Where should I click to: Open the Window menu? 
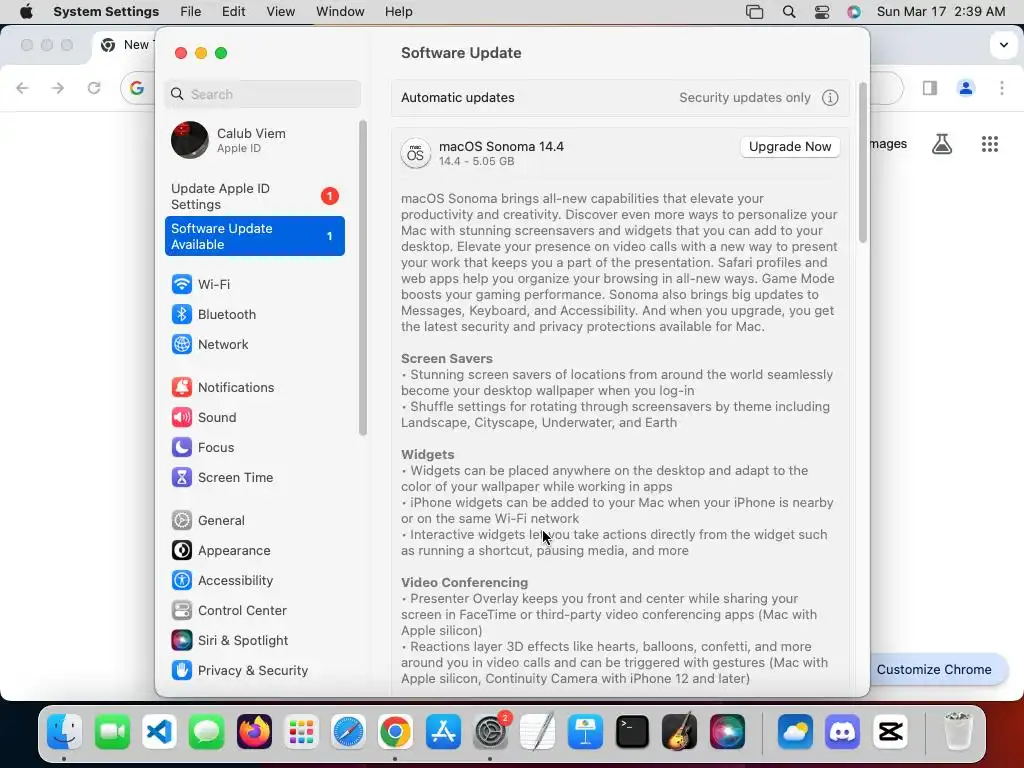340,12
